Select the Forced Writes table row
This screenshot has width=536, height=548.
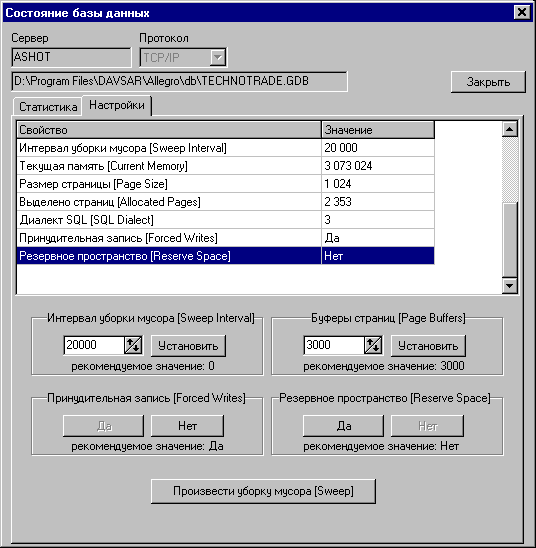(x=226, y=238)
